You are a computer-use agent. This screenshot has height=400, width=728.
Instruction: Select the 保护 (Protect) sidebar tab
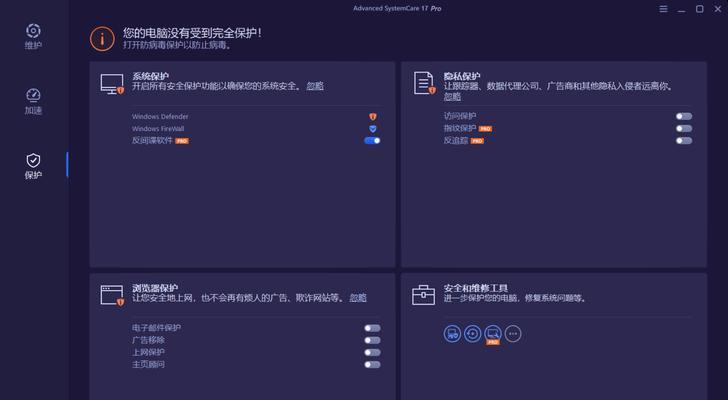(x=33, y=166)
